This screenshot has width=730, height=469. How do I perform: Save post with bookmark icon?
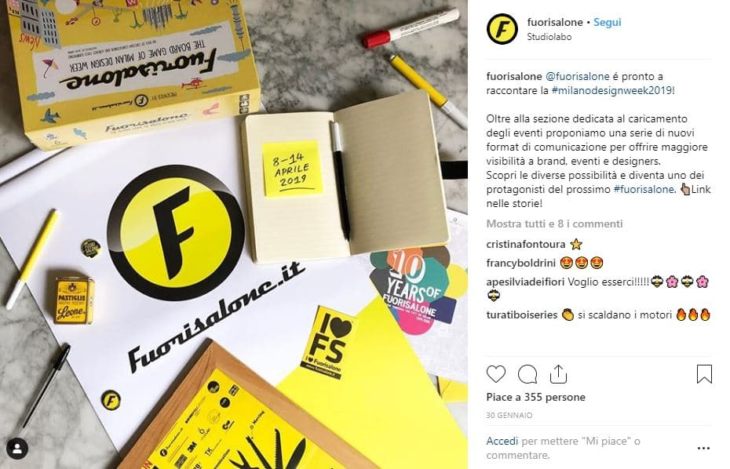[x=704, y=374]
